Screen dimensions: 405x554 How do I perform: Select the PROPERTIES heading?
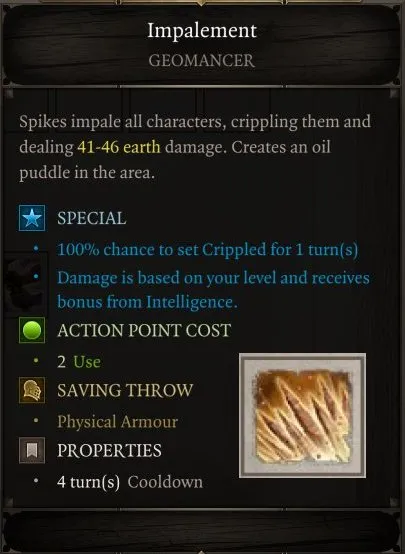(x=110, y=450)
